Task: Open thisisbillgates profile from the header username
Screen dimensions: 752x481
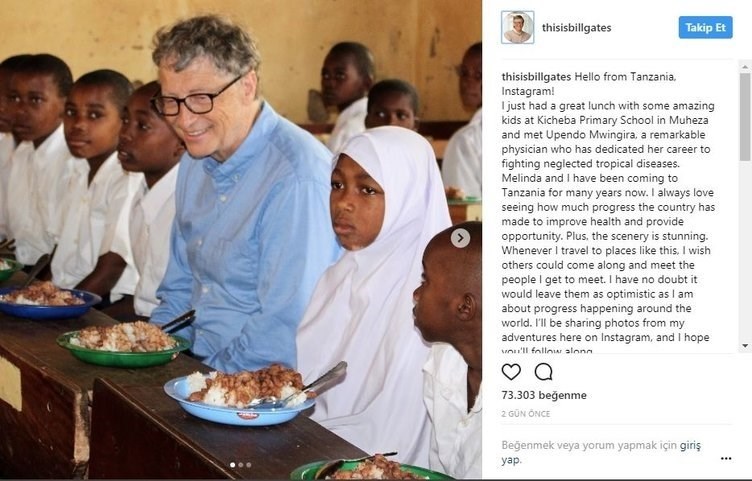Action: point(576,28)
